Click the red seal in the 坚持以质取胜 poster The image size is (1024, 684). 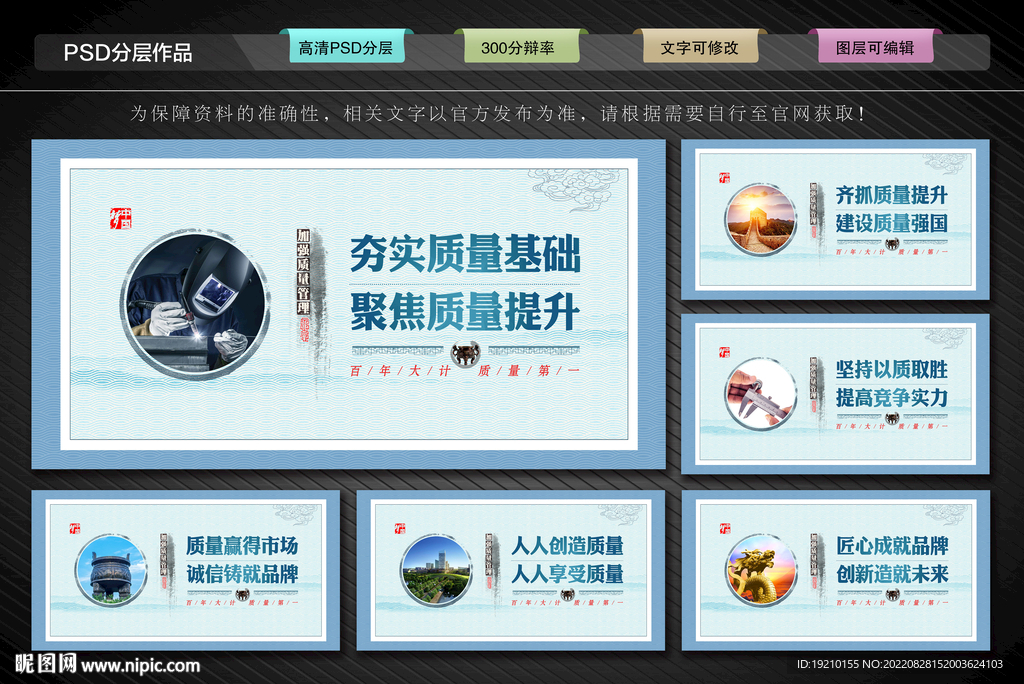pyautogui.click(x=724, y=352)
